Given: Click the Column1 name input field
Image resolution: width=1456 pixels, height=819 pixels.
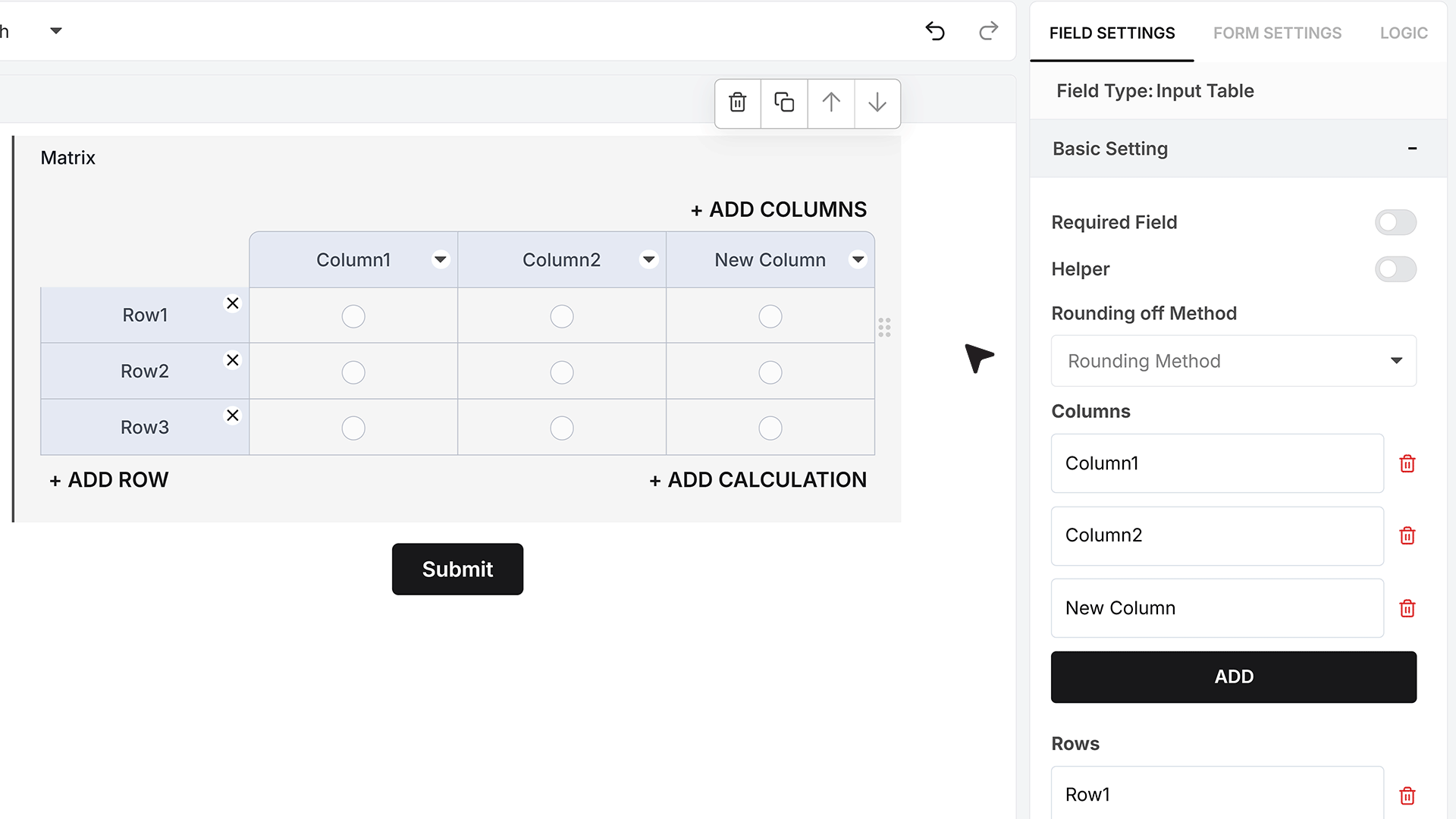Looking at the screenshot, I should pos(1217,463).
